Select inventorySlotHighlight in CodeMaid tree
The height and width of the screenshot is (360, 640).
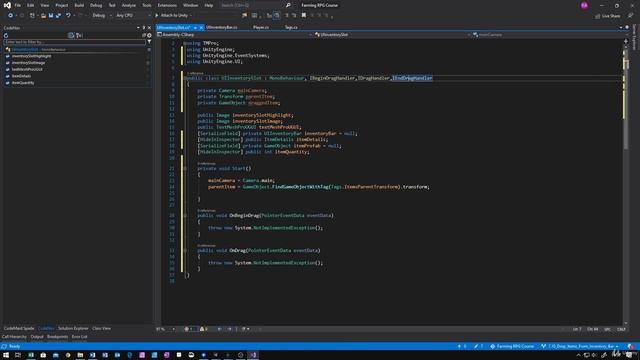click(31, 56)
